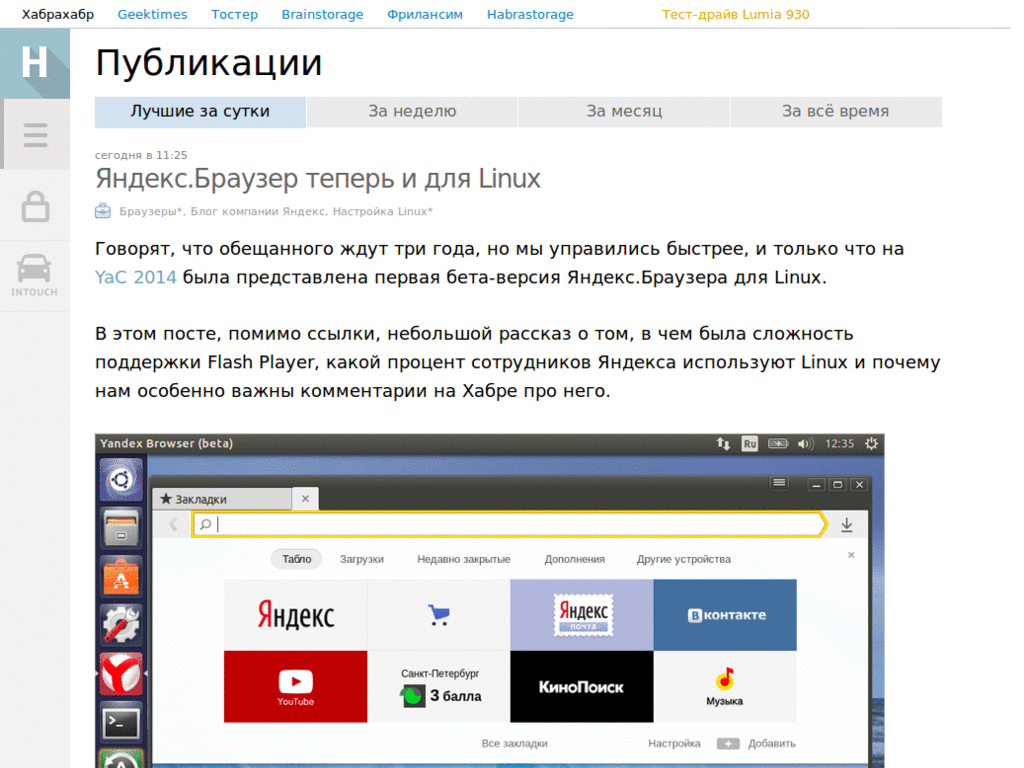1024x768 pixels.
Task: Select the Лучшие за сутки tab
Action: pyautogui.click(x=200, y=112)
